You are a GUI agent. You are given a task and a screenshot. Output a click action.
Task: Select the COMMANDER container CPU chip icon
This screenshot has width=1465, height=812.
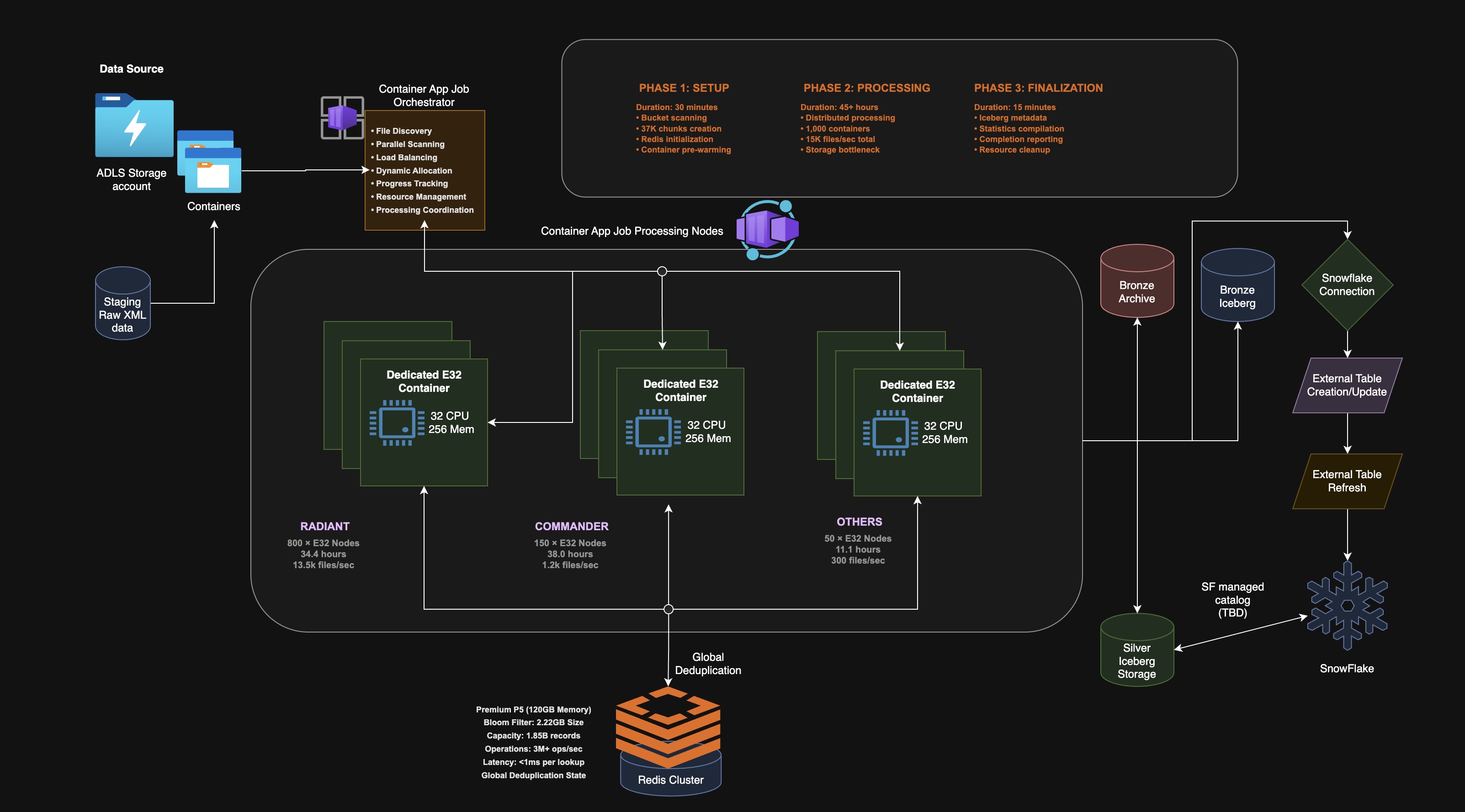coord(653,432)
